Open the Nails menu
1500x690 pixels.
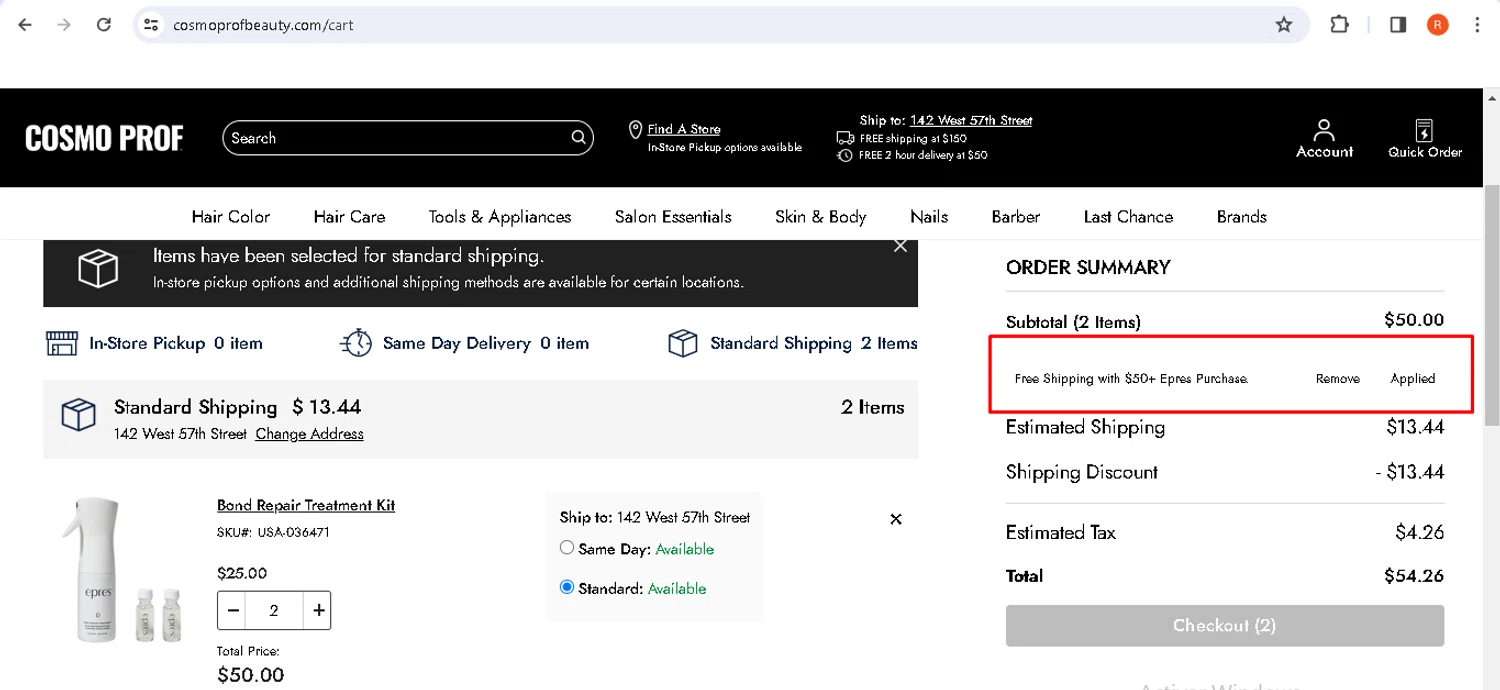click(x=929, y=217)
